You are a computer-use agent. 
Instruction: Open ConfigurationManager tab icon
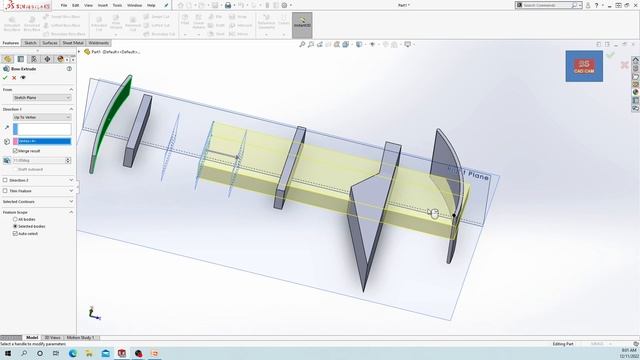34,59
